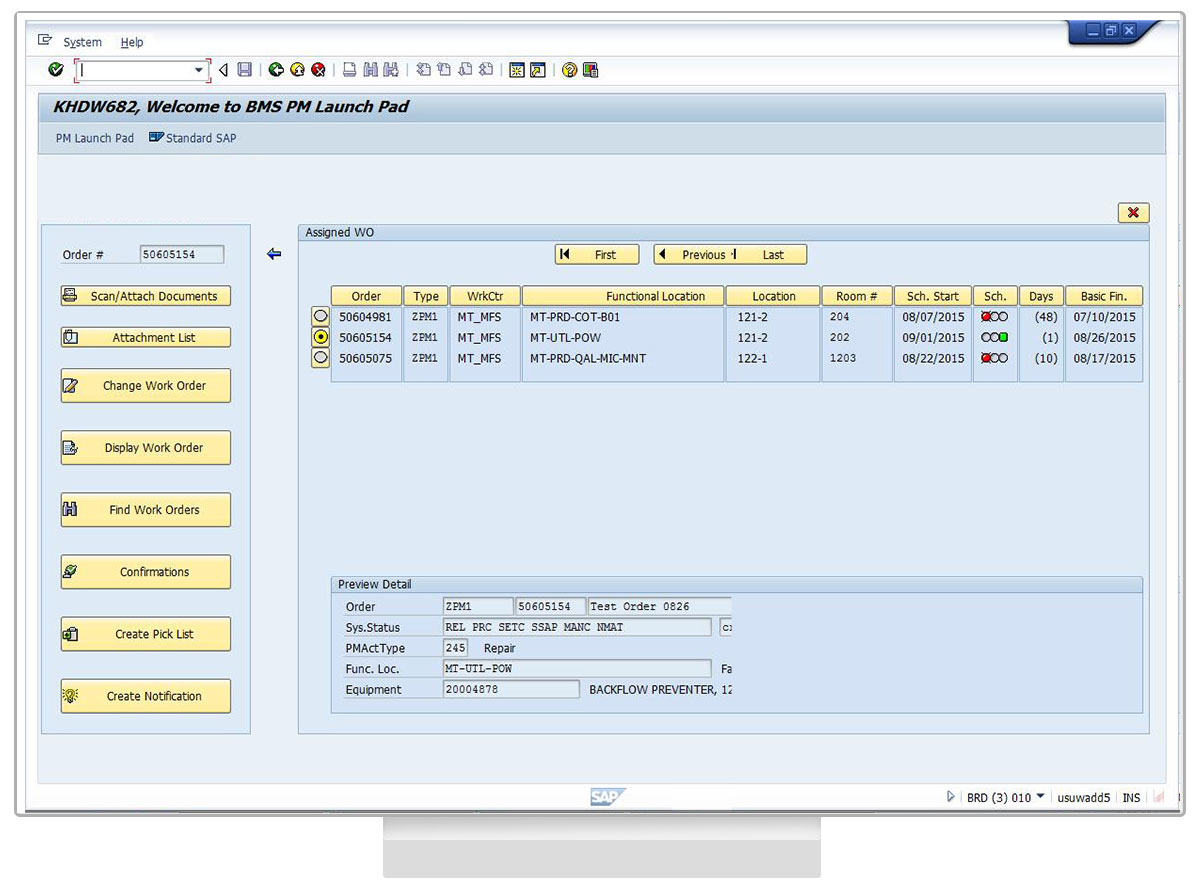Click schedule traffic light for order 50605154
This screenshot has height=888, width=1200.
click(x=994, y=338)
